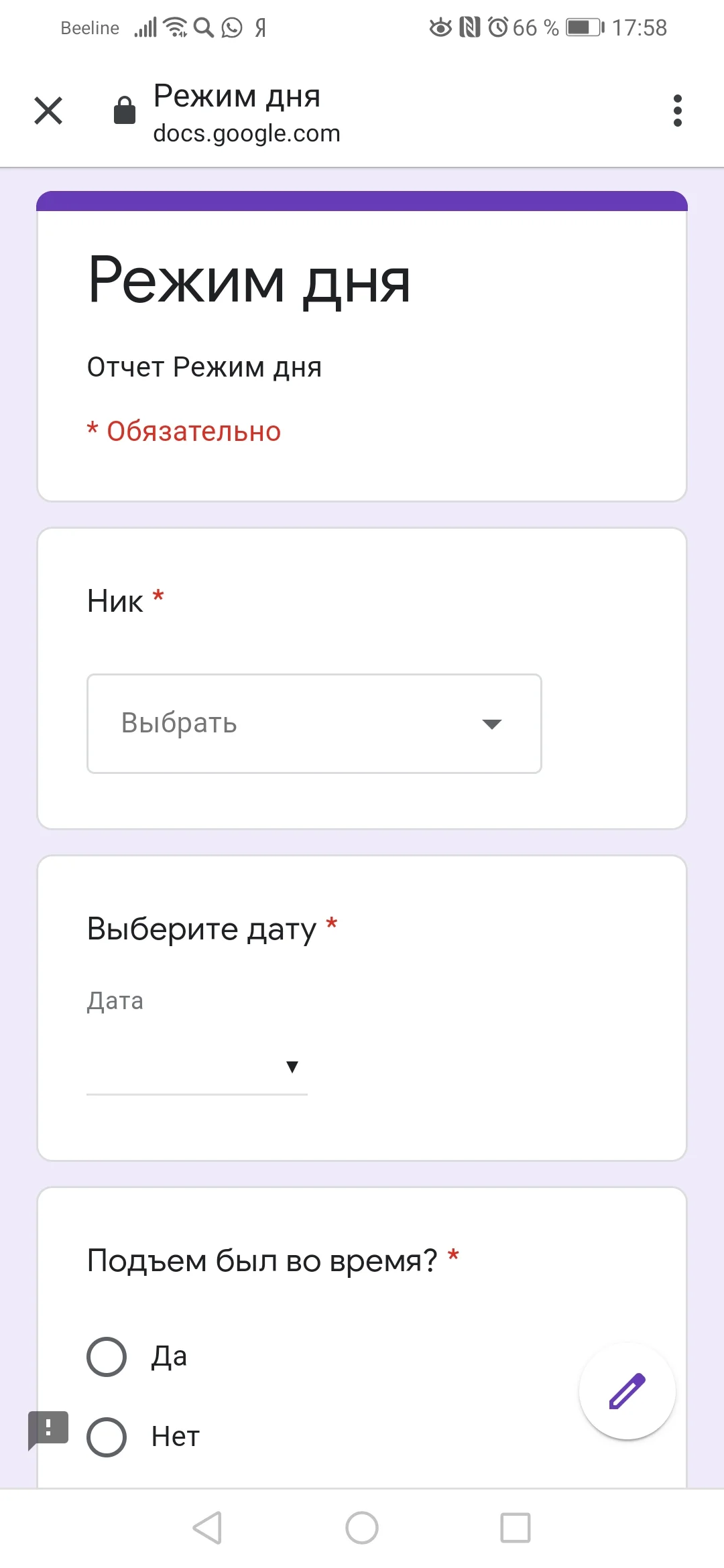Open recent apps with square button
724x1568 pixels.
point(515,1528)
